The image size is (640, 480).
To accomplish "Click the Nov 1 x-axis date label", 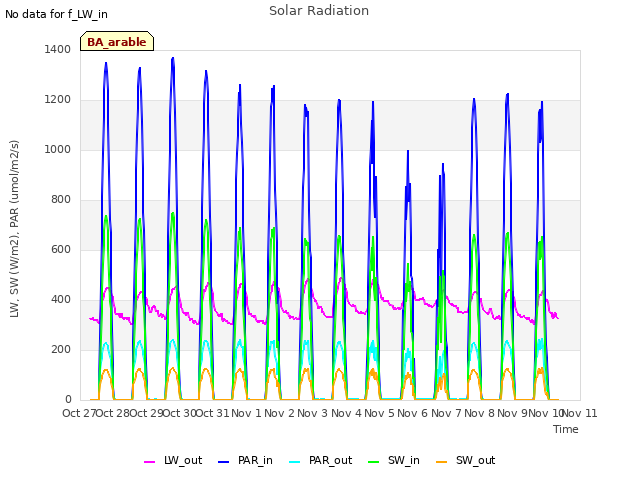I will pos(246,413).
